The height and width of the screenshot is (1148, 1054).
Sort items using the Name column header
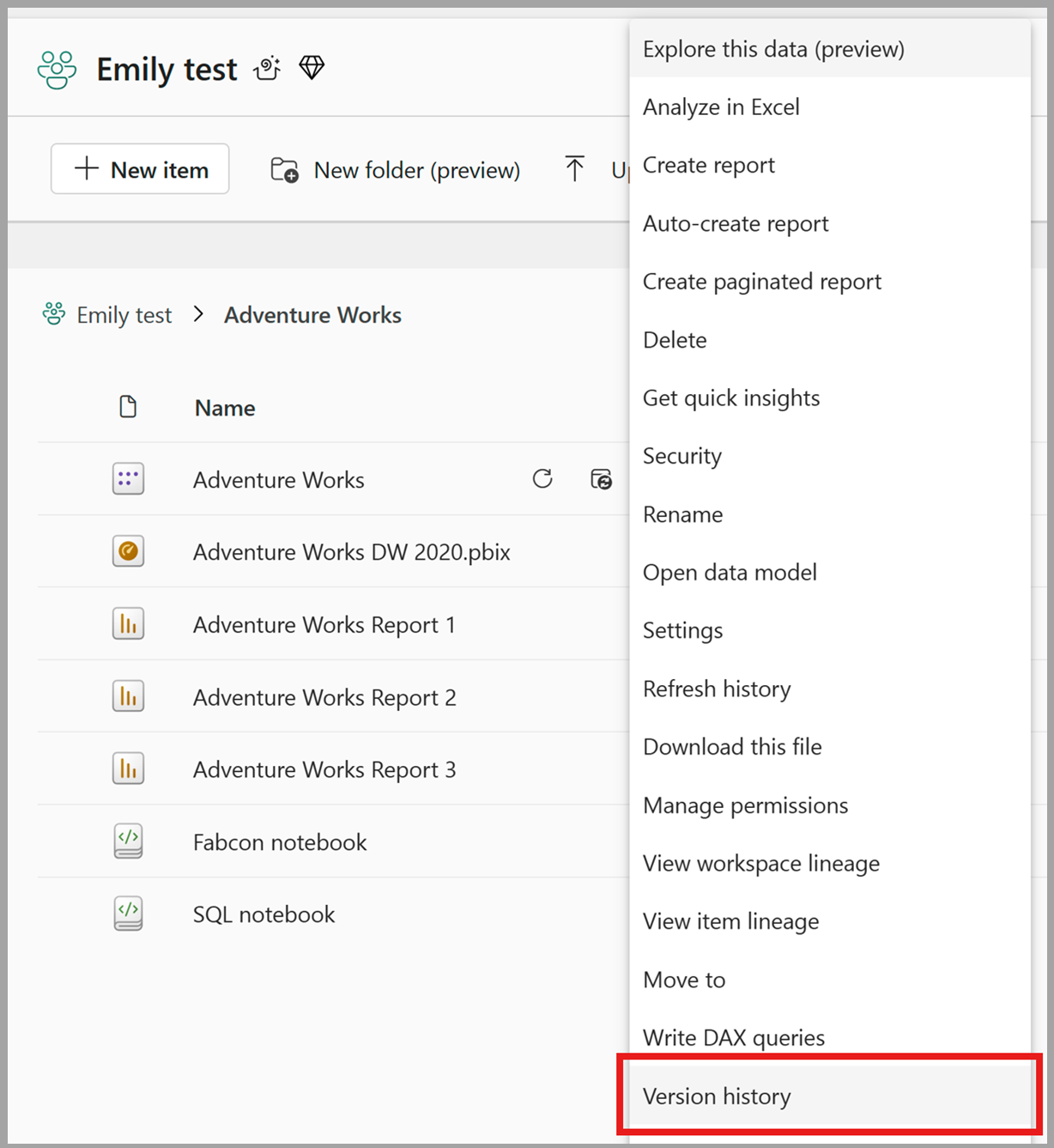pos(223,407)
